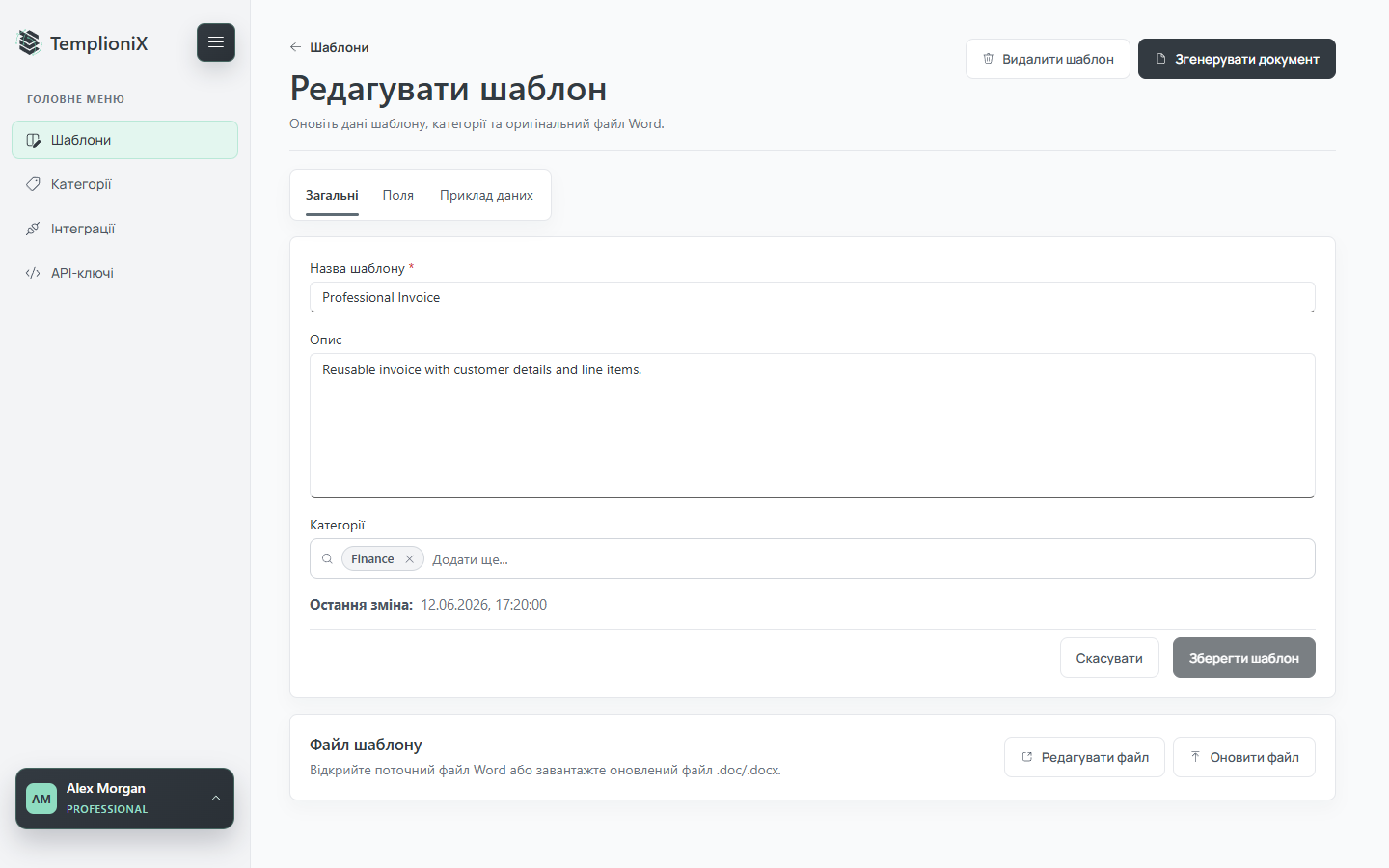Open Шаблони in the sidebar menu
The width and height of the screenshot is (1389, 868).
click(x=124, y=140)
